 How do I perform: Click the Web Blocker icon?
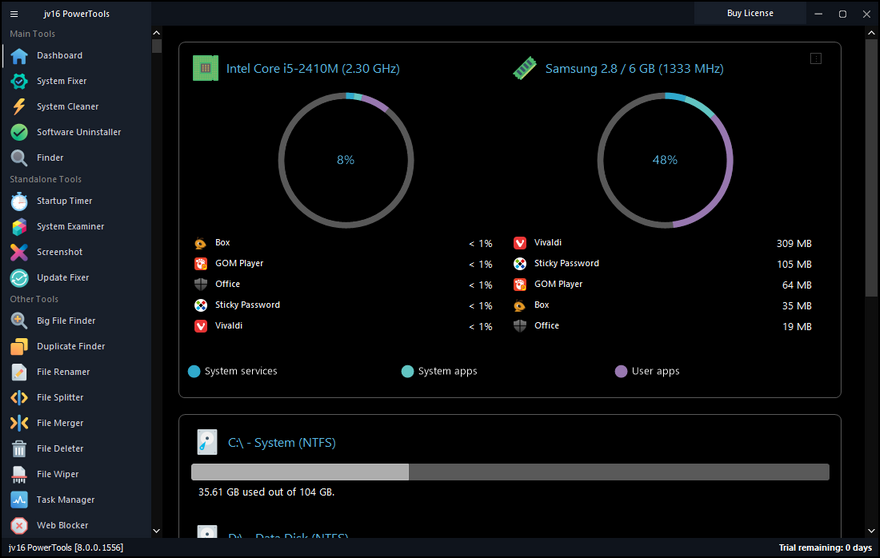click(x=19, y=526)
